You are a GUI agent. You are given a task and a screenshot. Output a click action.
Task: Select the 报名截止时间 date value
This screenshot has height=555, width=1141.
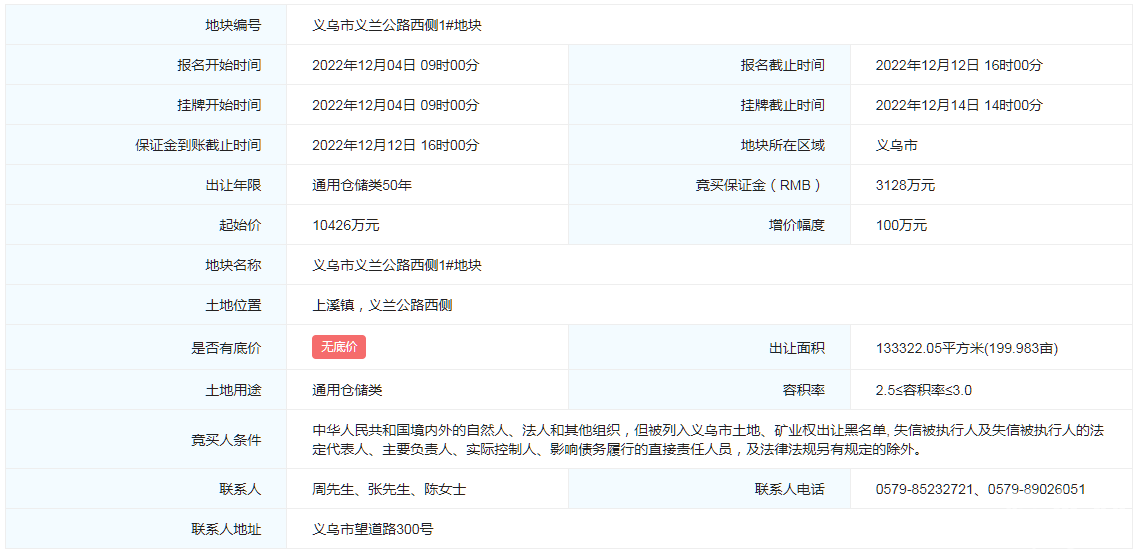(x=958, y=65)
